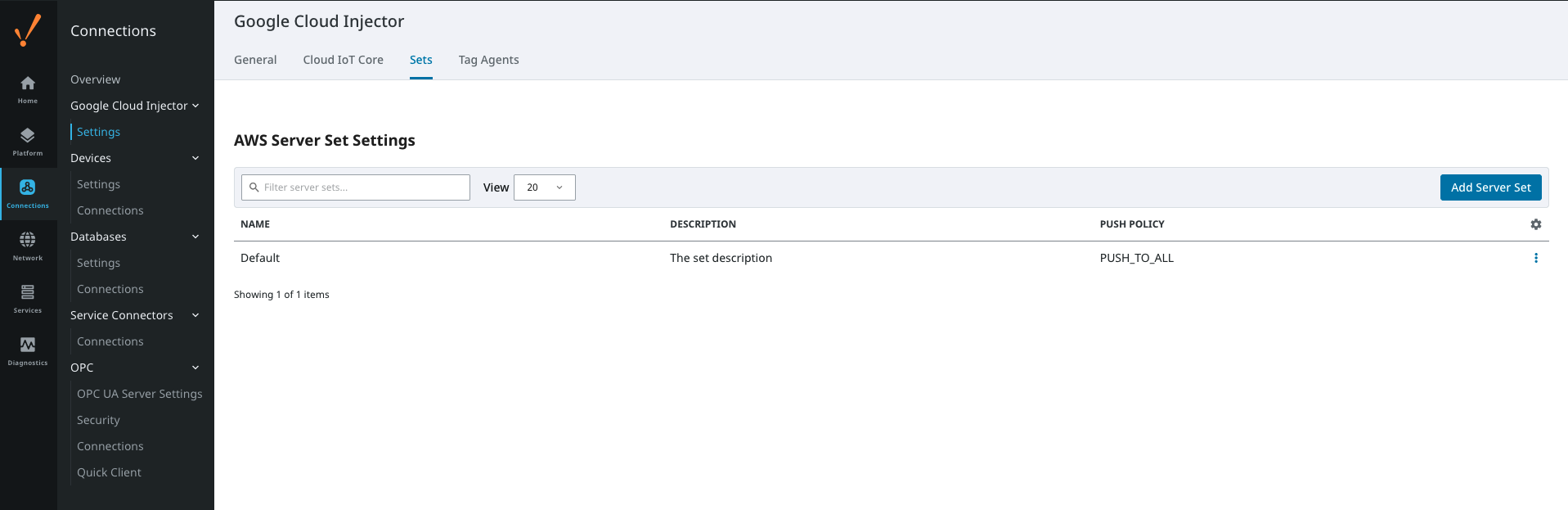Open the View count dropdown
The width and height of the screenshot is (1568, 510).
(x=544, y=187)
